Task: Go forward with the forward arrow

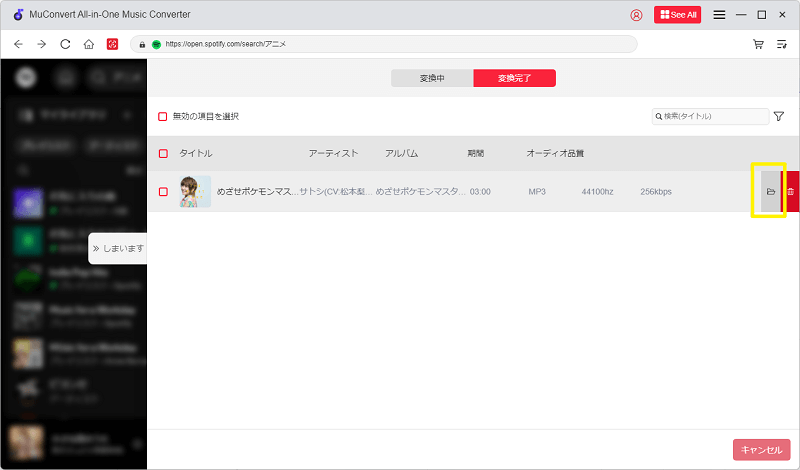Action: pos(42,44)
